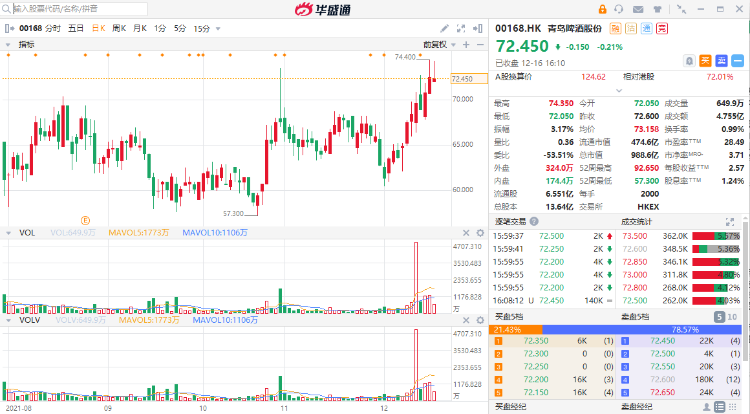Click the 52周最高 value 92.650
This screenshot has height=414, width=750.
647,168
